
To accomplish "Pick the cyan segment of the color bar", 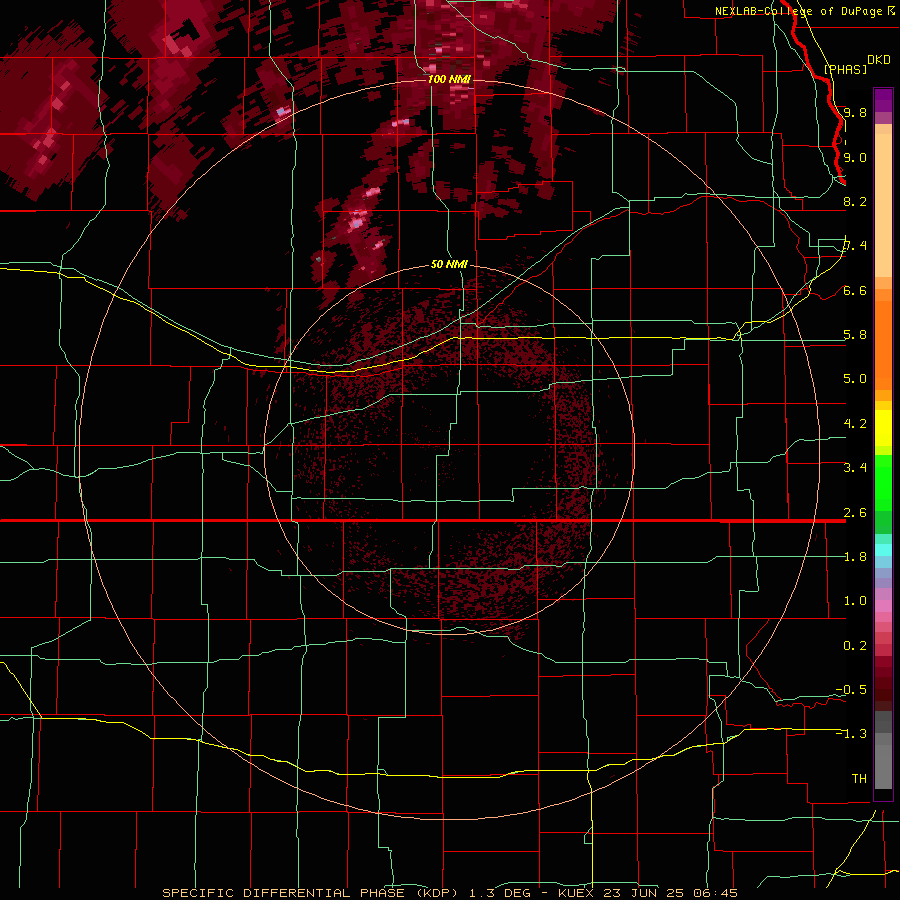I will point(883,550).
